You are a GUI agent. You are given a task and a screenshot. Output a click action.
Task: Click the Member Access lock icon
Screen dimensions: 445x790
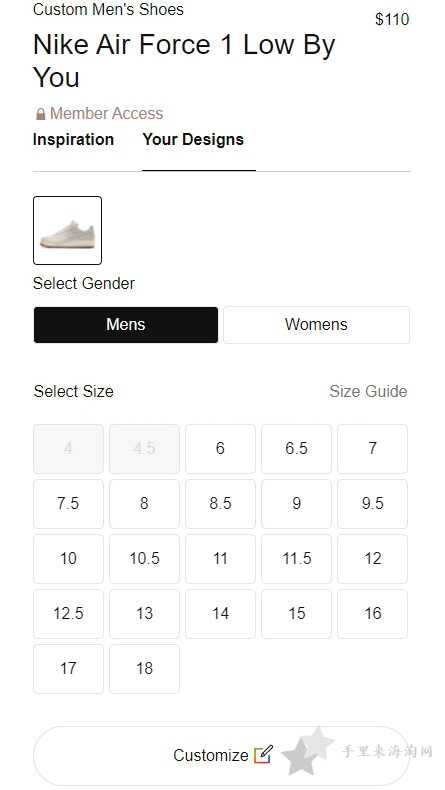tap(40, 114)
